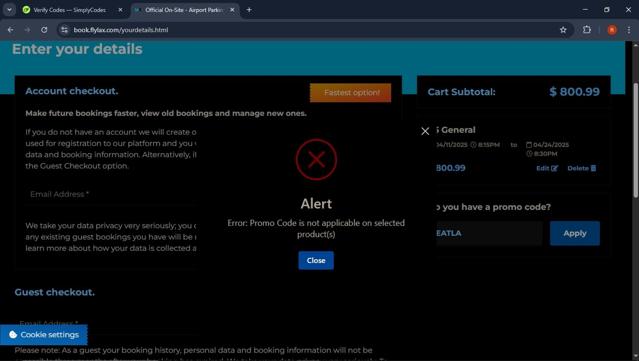The image size is (639, 361).
Task: Click the red X error icon
Action: [316, 160]
